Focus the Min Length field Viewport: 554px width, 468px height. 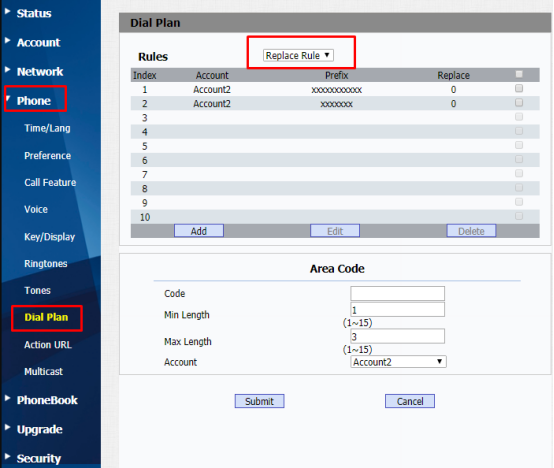point(397,310)
